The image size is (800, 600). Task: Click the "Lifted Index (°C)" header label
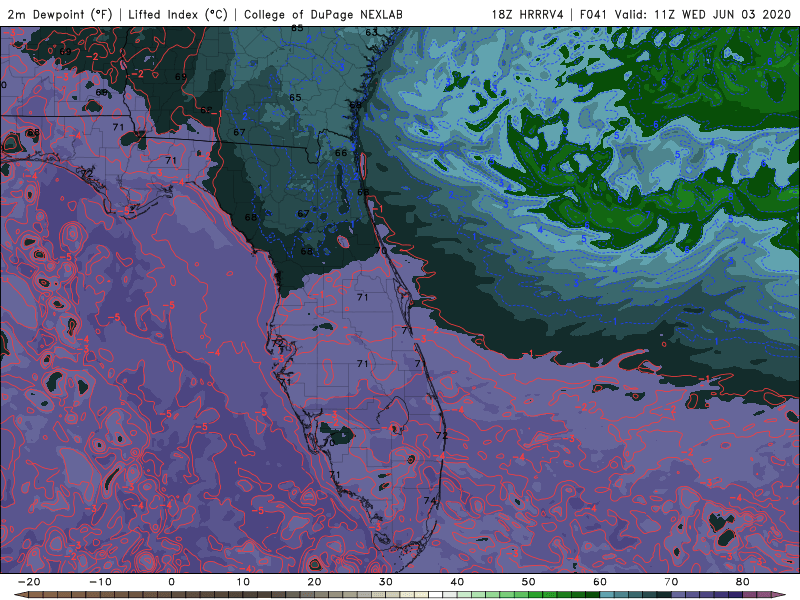(x=178, y=14)
